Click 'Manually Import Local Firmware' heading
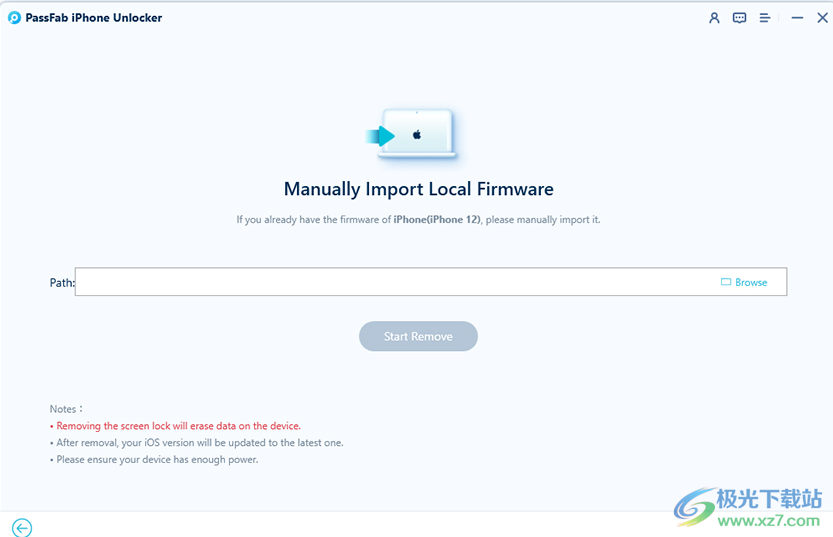Image resolution: width=833 pixels, height=537 pixels. (x=419, y=189)
